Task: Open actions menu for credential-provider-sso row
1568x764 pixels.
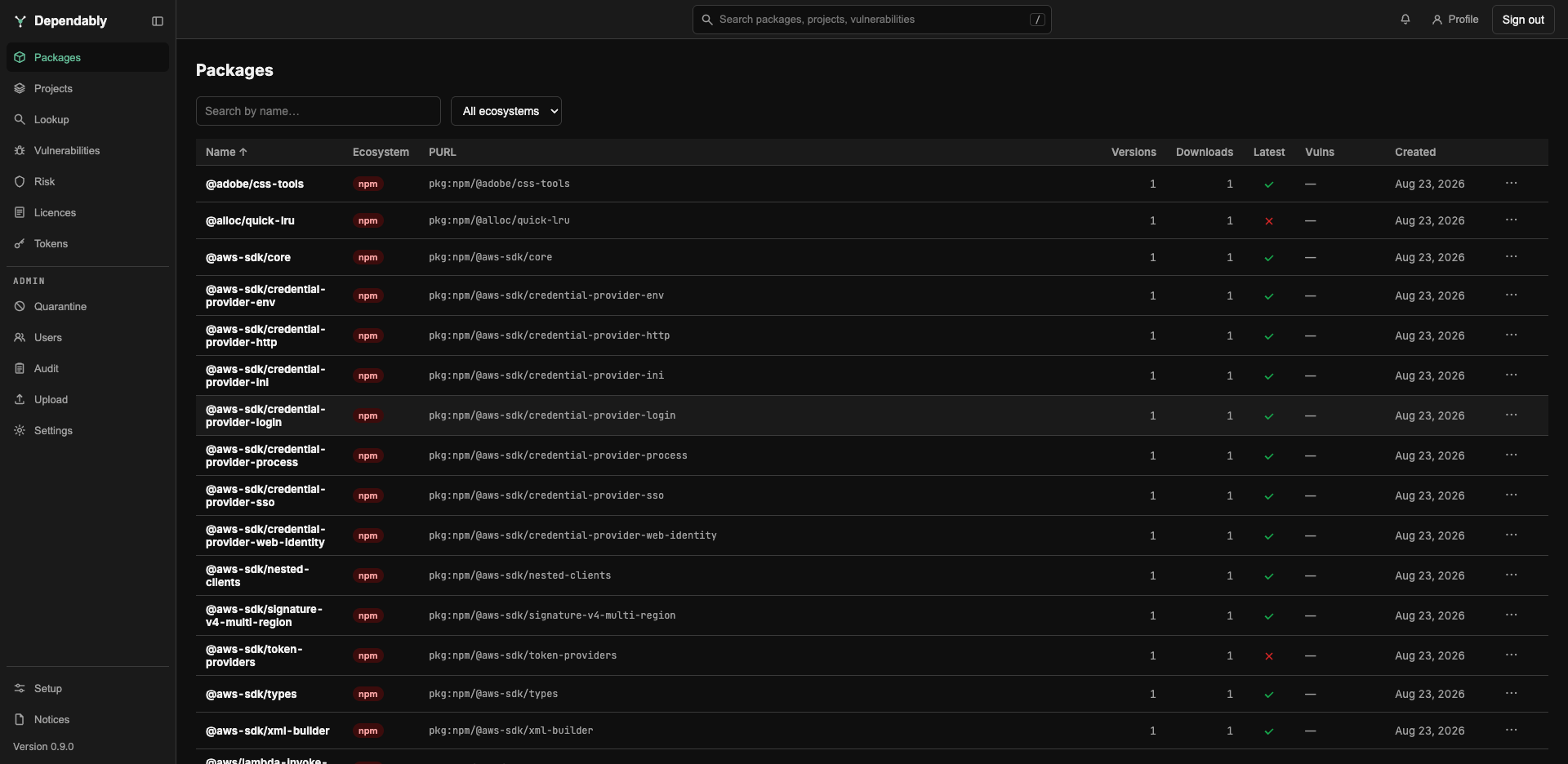Action: pos(1511,495)
